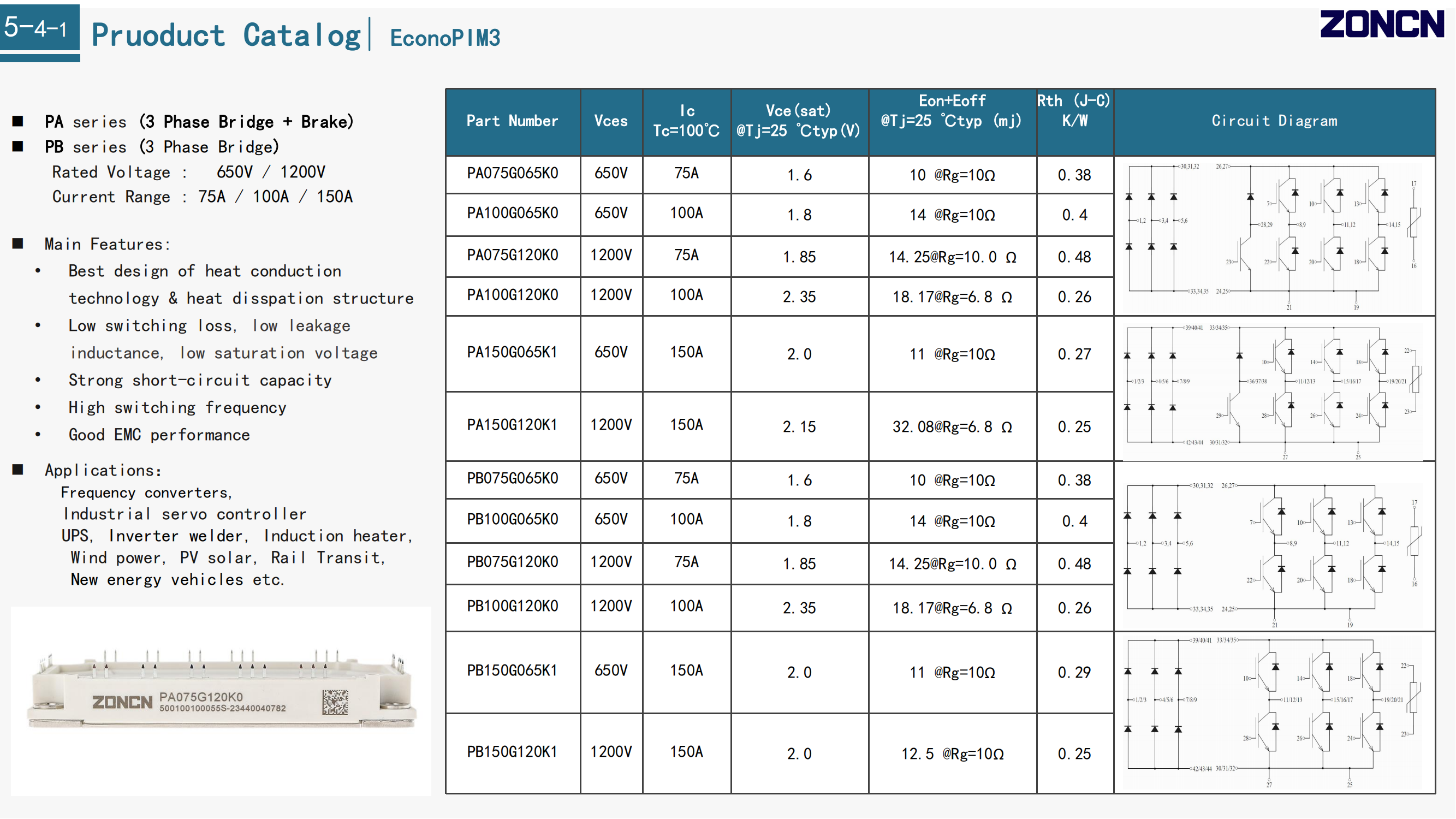
Task: Click the ZONCN logo in the header
Action: pyautogui.click(x=1382, y=23)
